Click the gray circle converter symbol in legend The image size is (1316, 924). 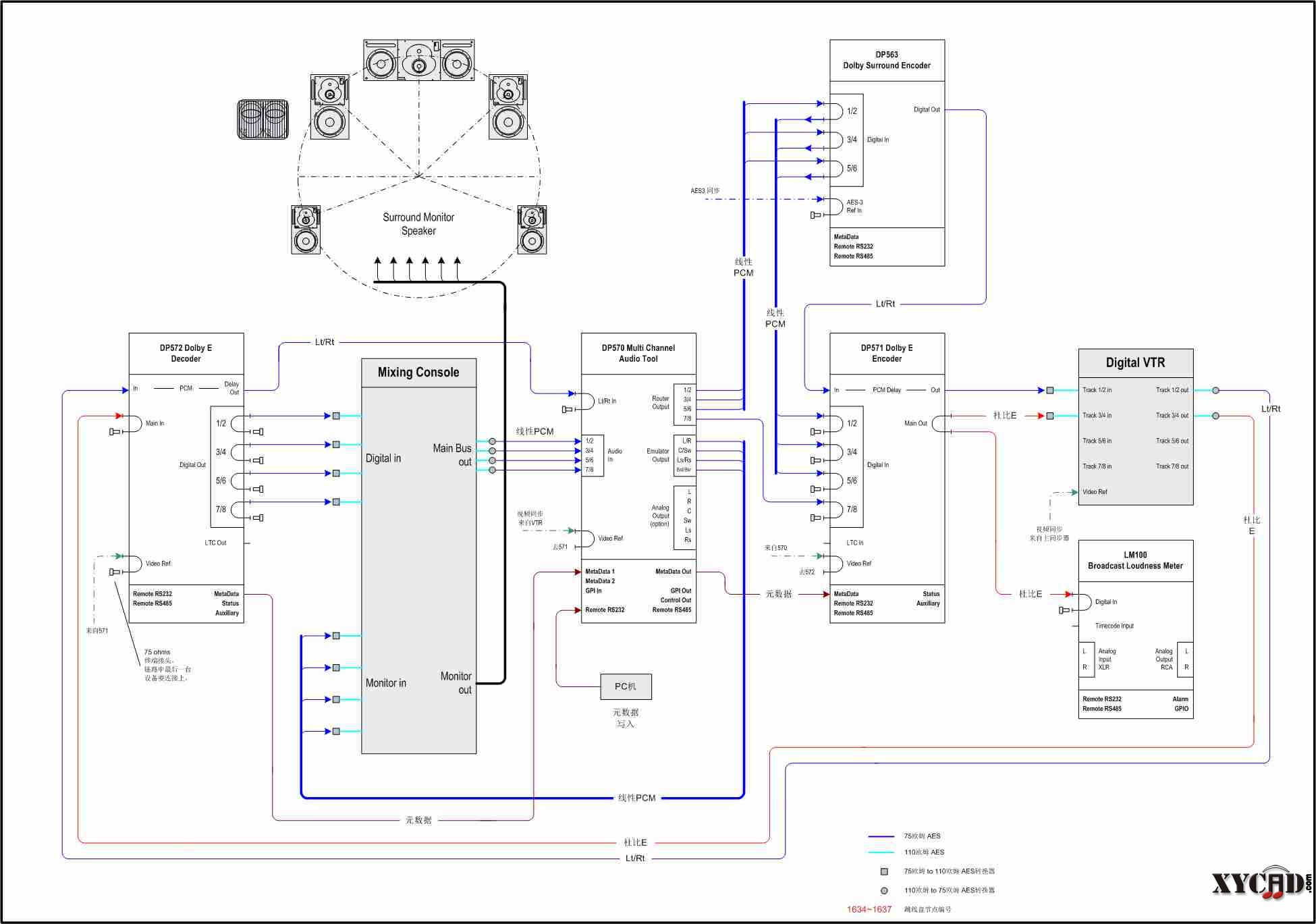pyautogui.click(x=884, y=890)
